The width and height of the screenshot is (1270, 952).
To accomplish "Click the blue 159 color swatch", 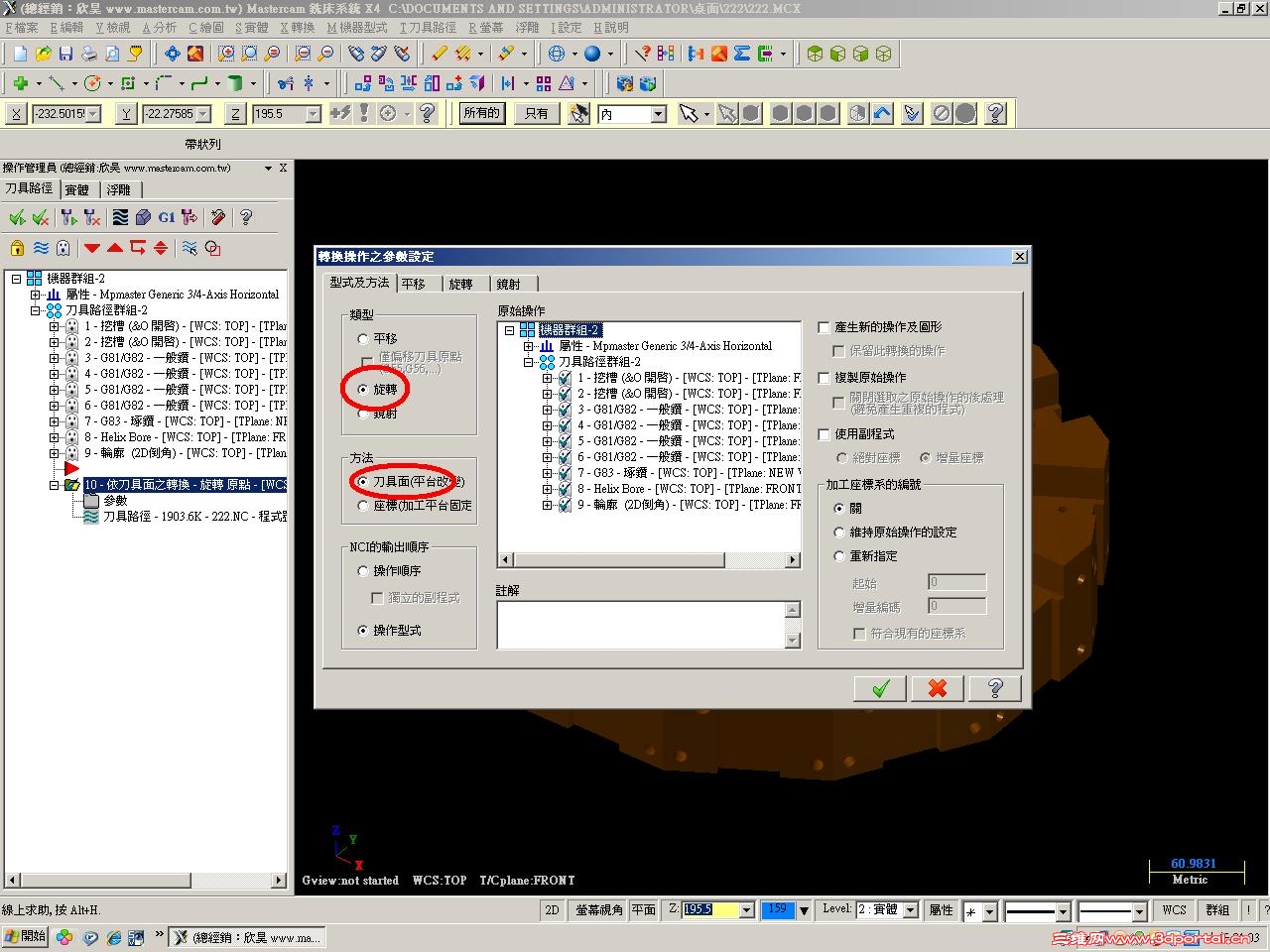I will tap(778, 909).
